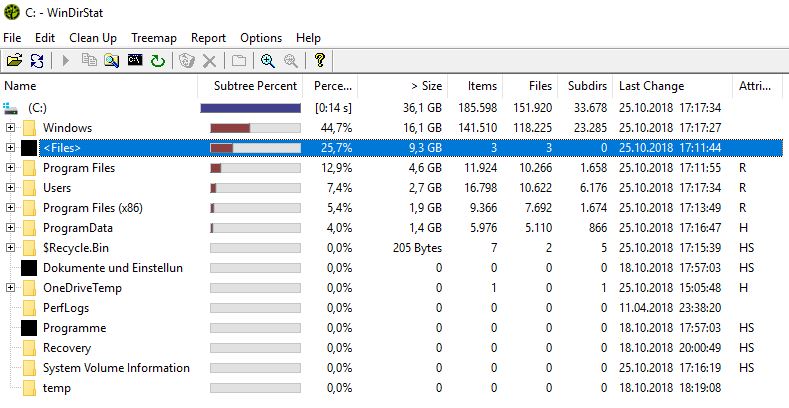Click the Refresh All toolbar icon

[x=37, y=61]
